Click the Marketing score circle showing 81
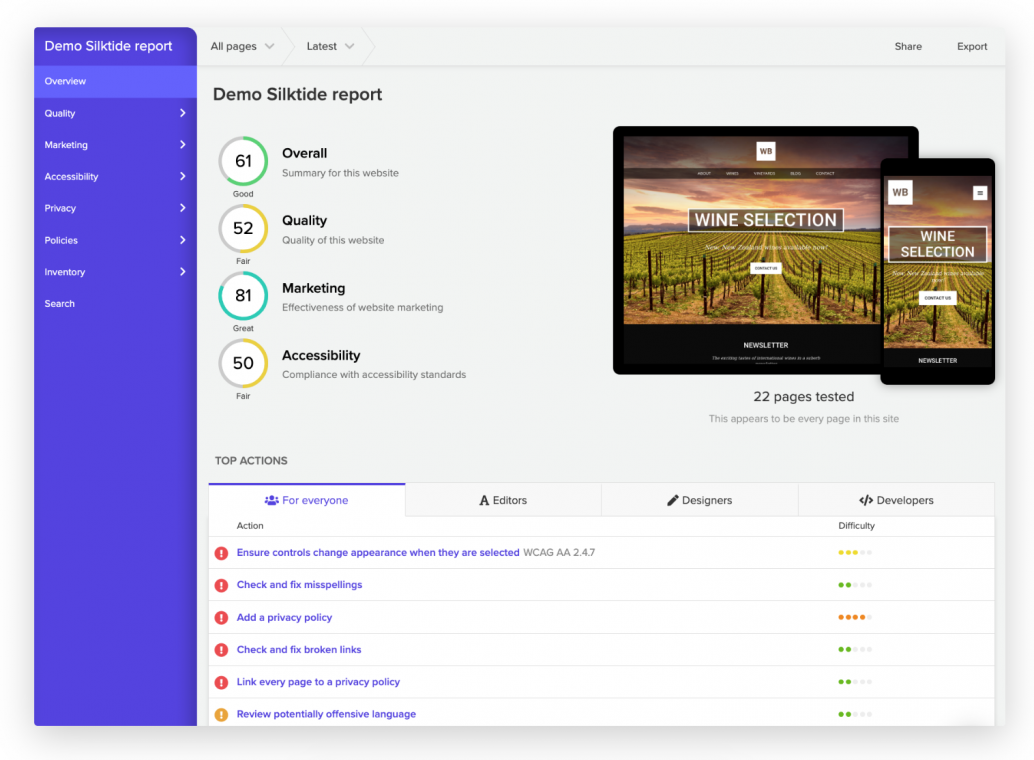Screen dimensions: 1034x760 point(243,296)
